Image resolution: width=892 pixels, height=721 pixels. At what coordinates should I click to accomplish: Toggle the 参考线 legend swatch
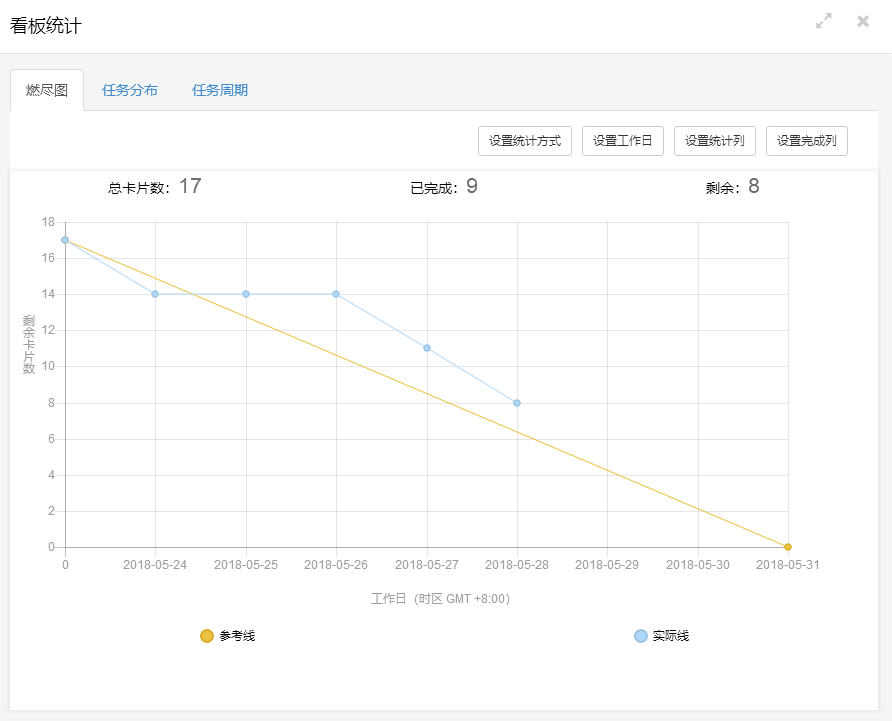(207, 636)
